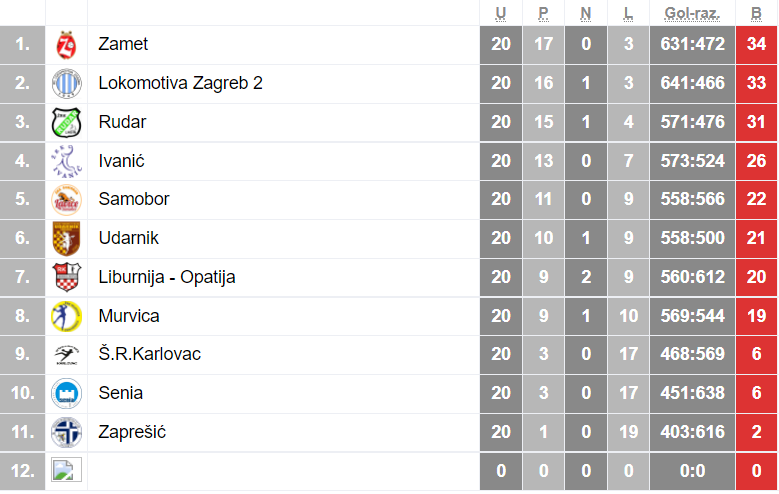Click the Gol-raz. column header

click(x=691, y=13)
